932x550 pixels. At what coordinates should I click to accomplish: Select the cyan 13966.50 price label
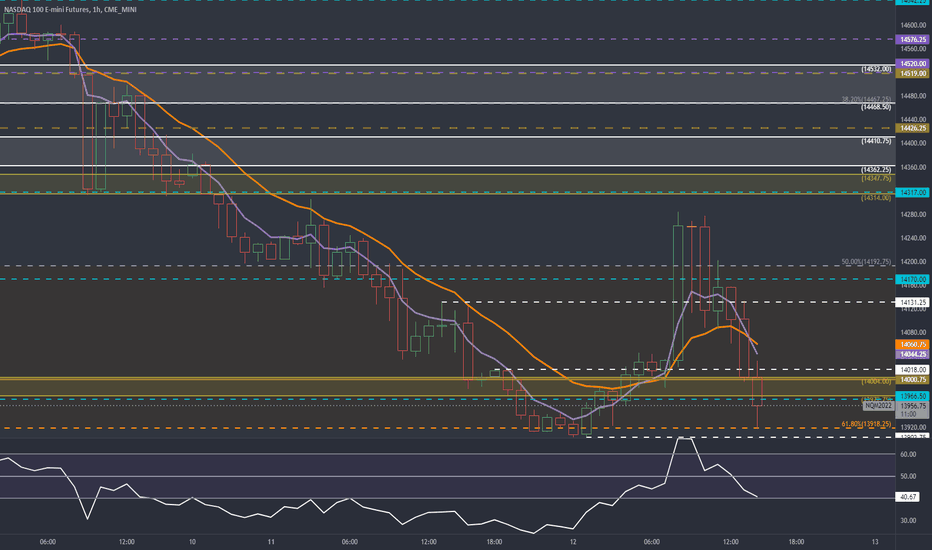[912, 396]
